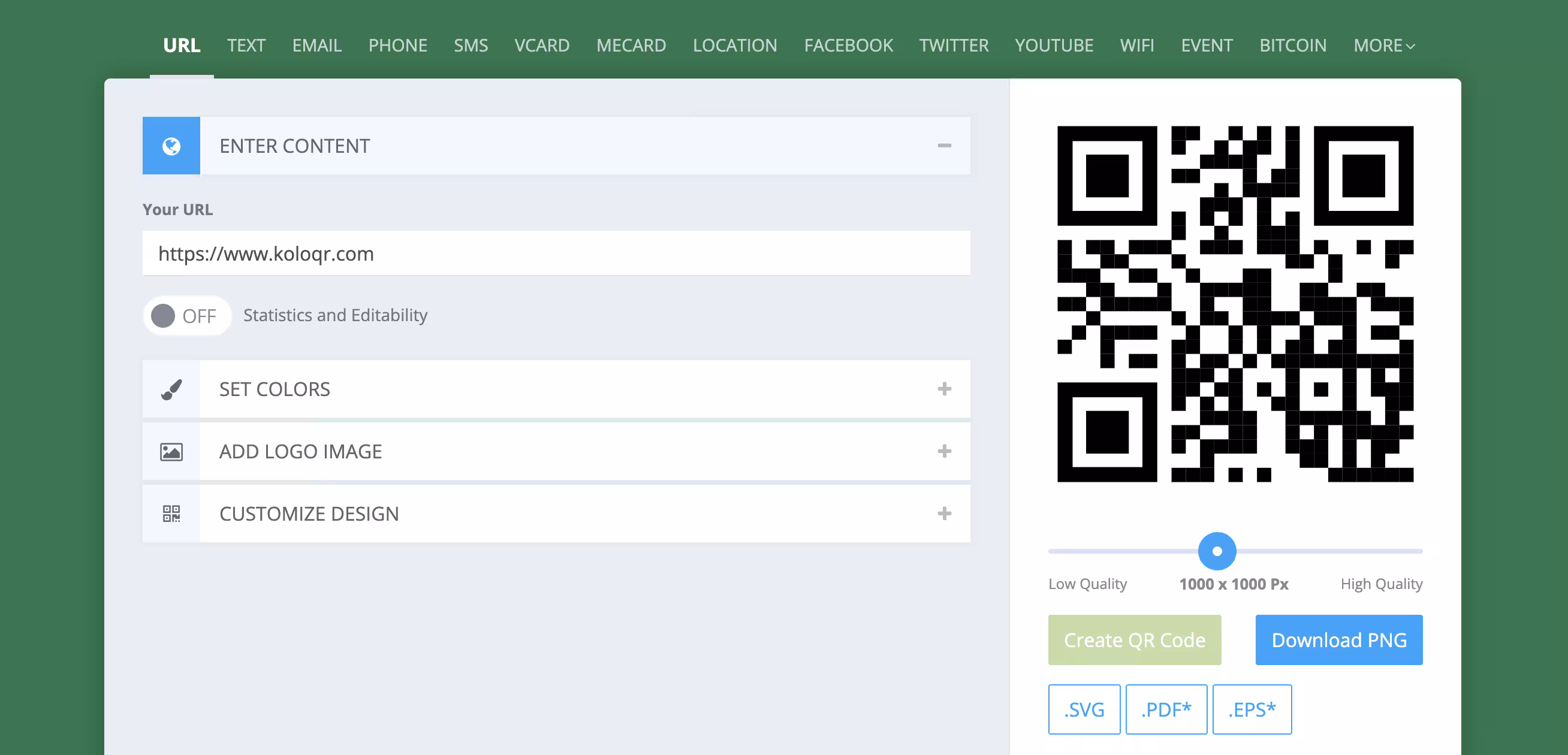Screen dimensions: 1568x755
Task: Download the QR code as .SVG
Action: click(1084, 709)
